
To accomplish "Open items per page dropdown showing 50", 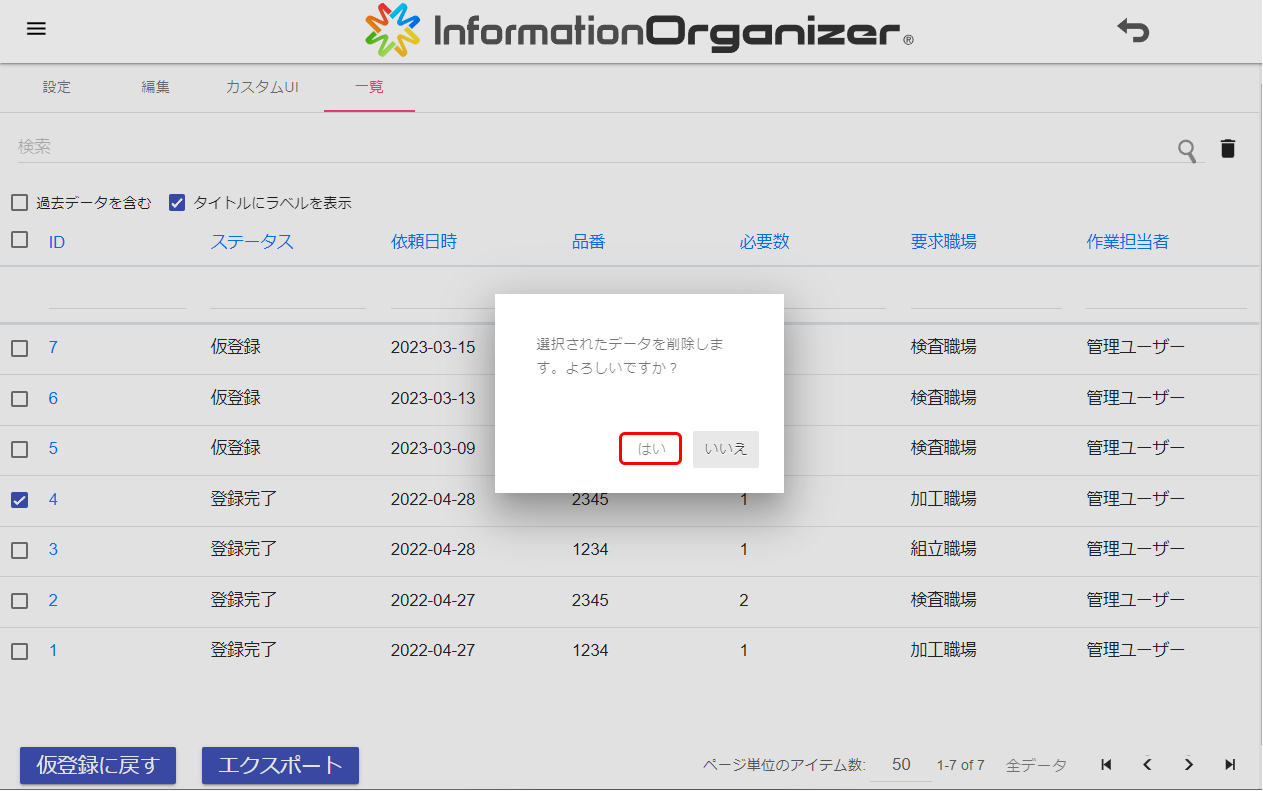I will 901,765.
